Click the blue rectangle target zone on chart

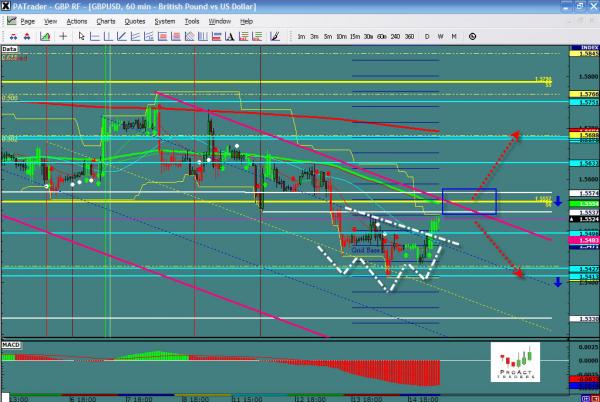[x=469, y=201]
